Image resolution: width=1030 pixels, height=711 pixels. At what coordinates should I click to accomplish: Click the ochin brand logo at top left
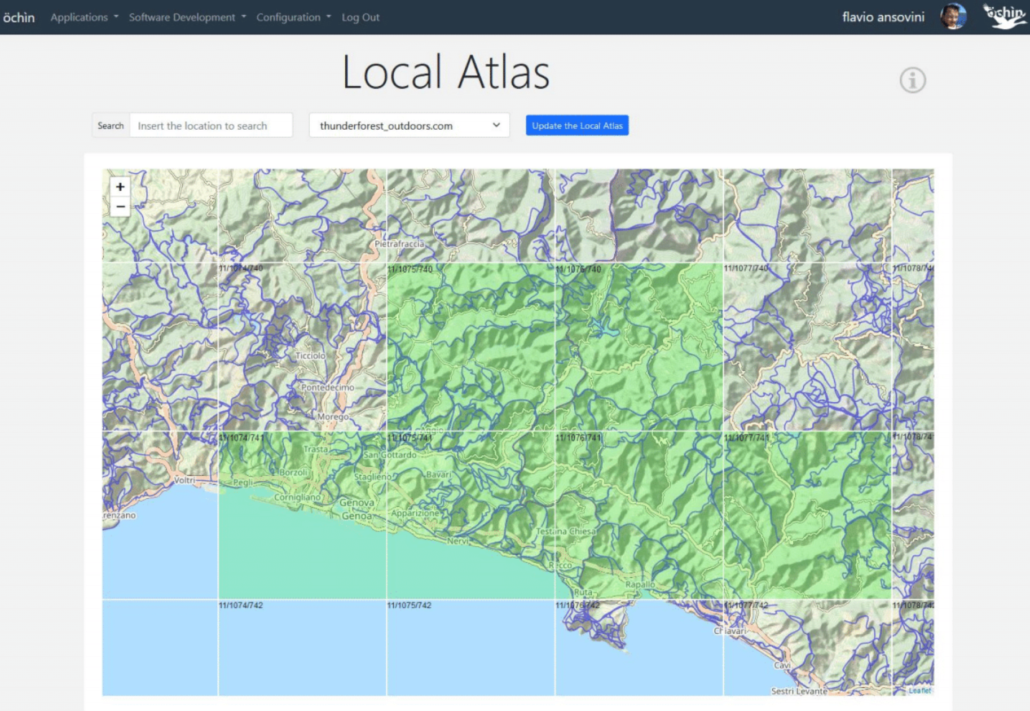tap(18, 17)
